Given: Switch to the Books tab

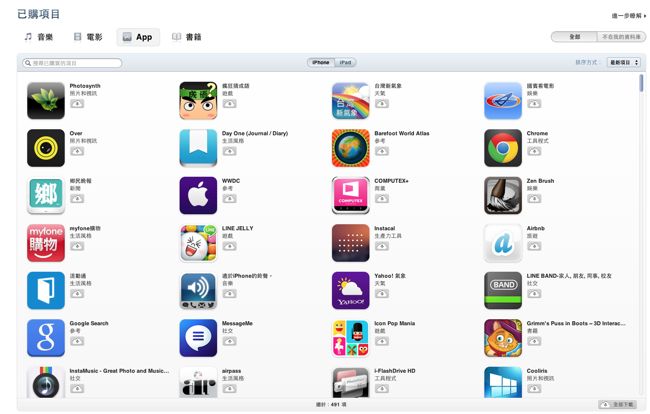Looking at the screenshot, I should (187, 37).
